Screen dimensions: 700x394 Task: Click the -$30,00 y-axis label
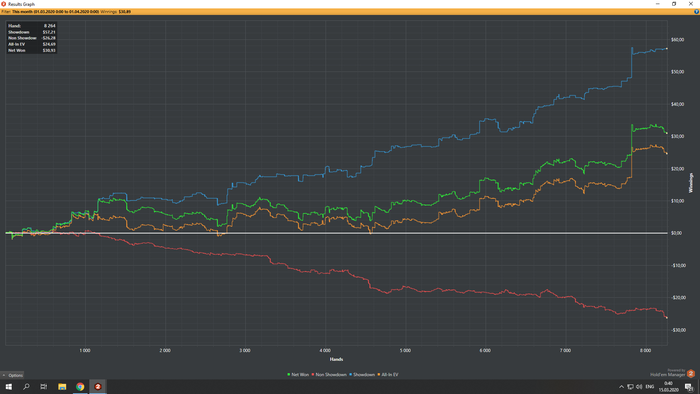coord(678,330)
